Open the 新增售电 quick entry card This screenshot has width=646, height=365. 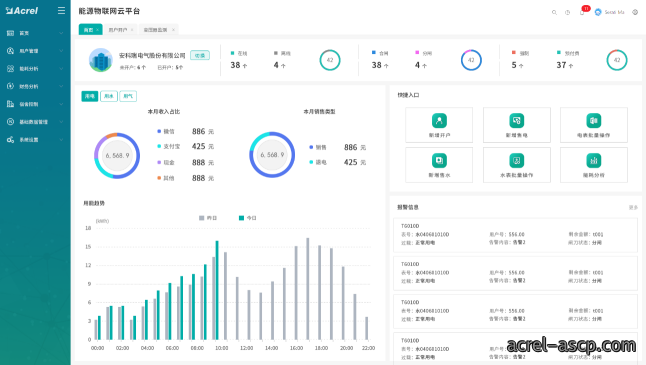point(517,125)
